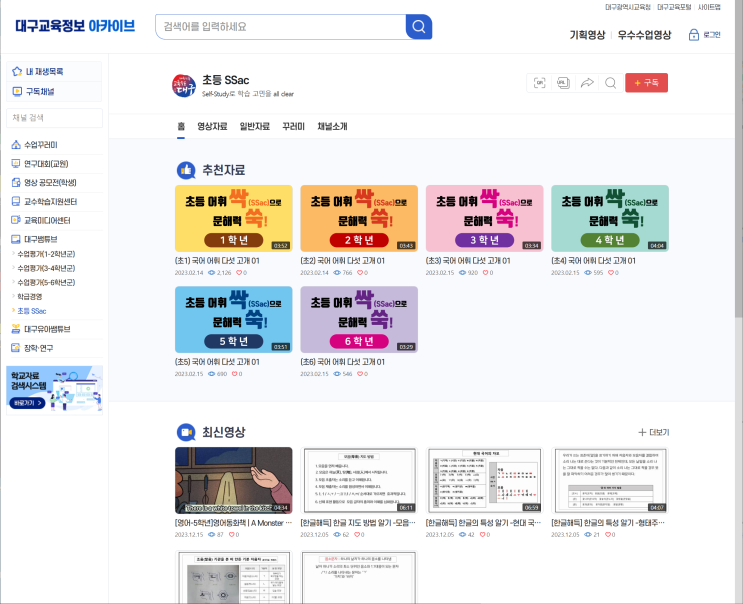Open the 기획영상 menu
This screenshot has height=604, width=743.
[x=587, y=35]
